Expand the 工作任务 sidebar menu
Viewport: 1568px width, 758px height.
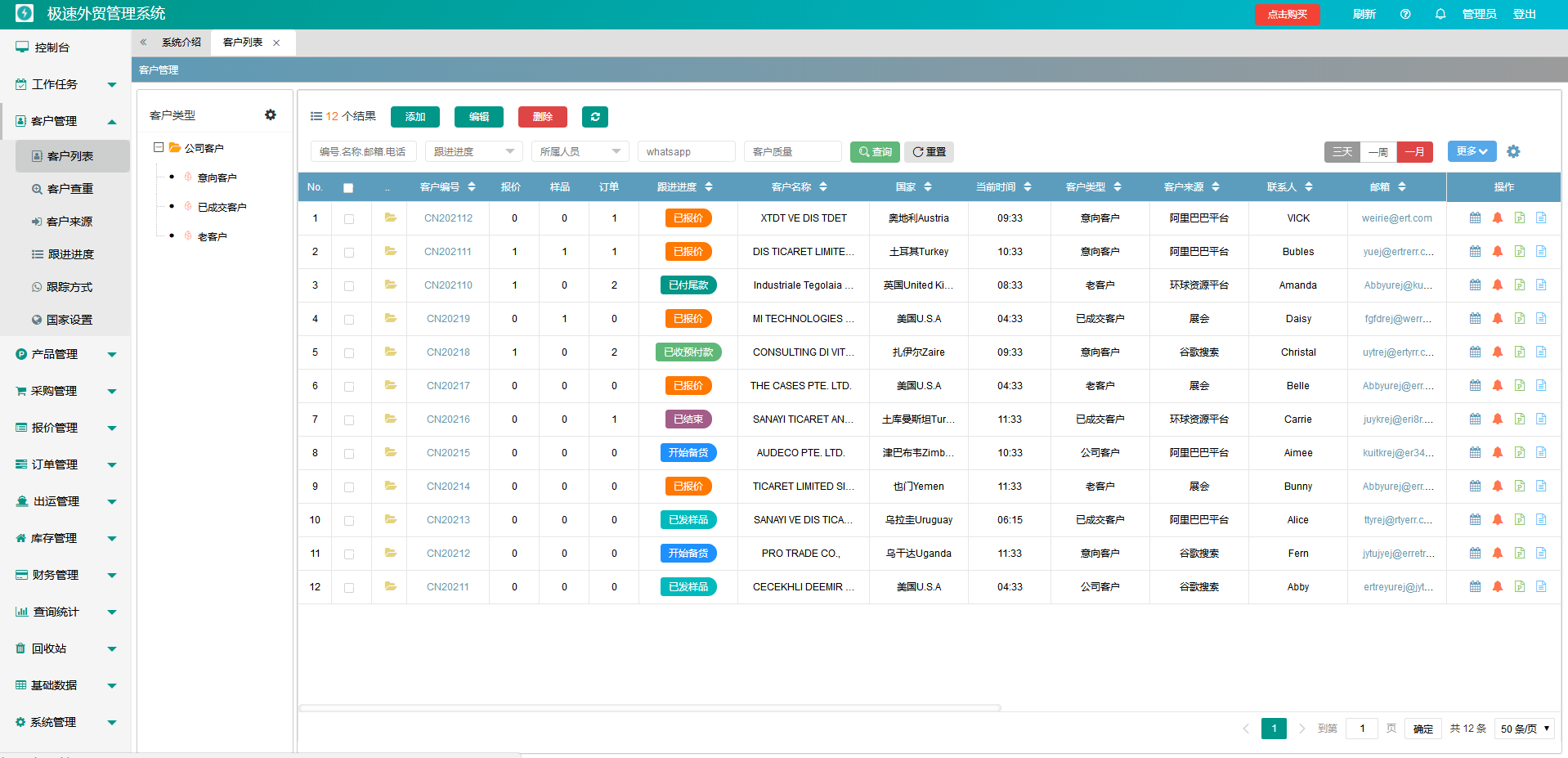(x=65, y=84)
